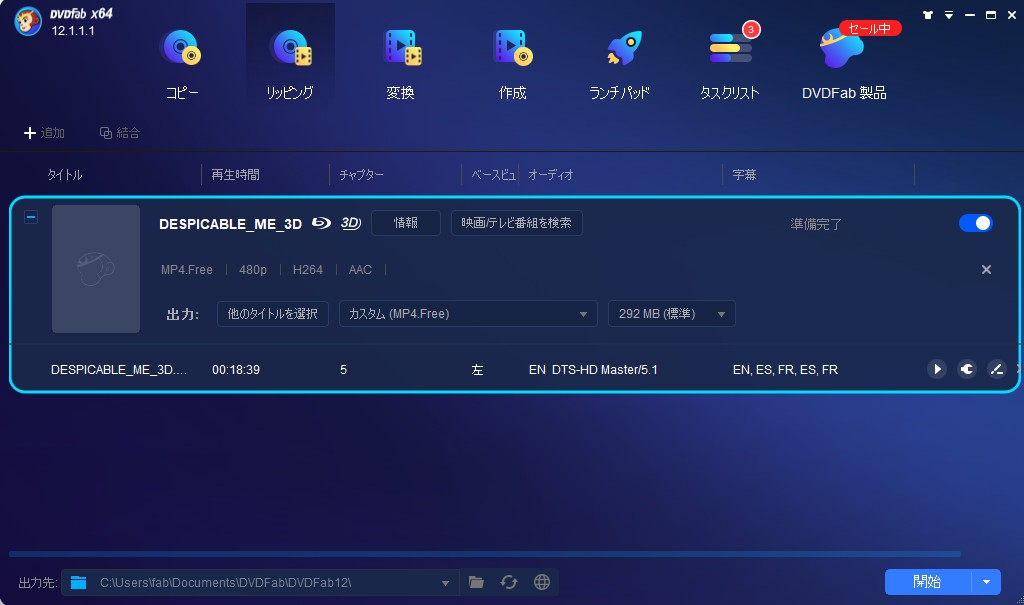The height and width of the screenshot is (605, 1024).
Task: Click the 00:18:39 duration cell
Action: 236,370
